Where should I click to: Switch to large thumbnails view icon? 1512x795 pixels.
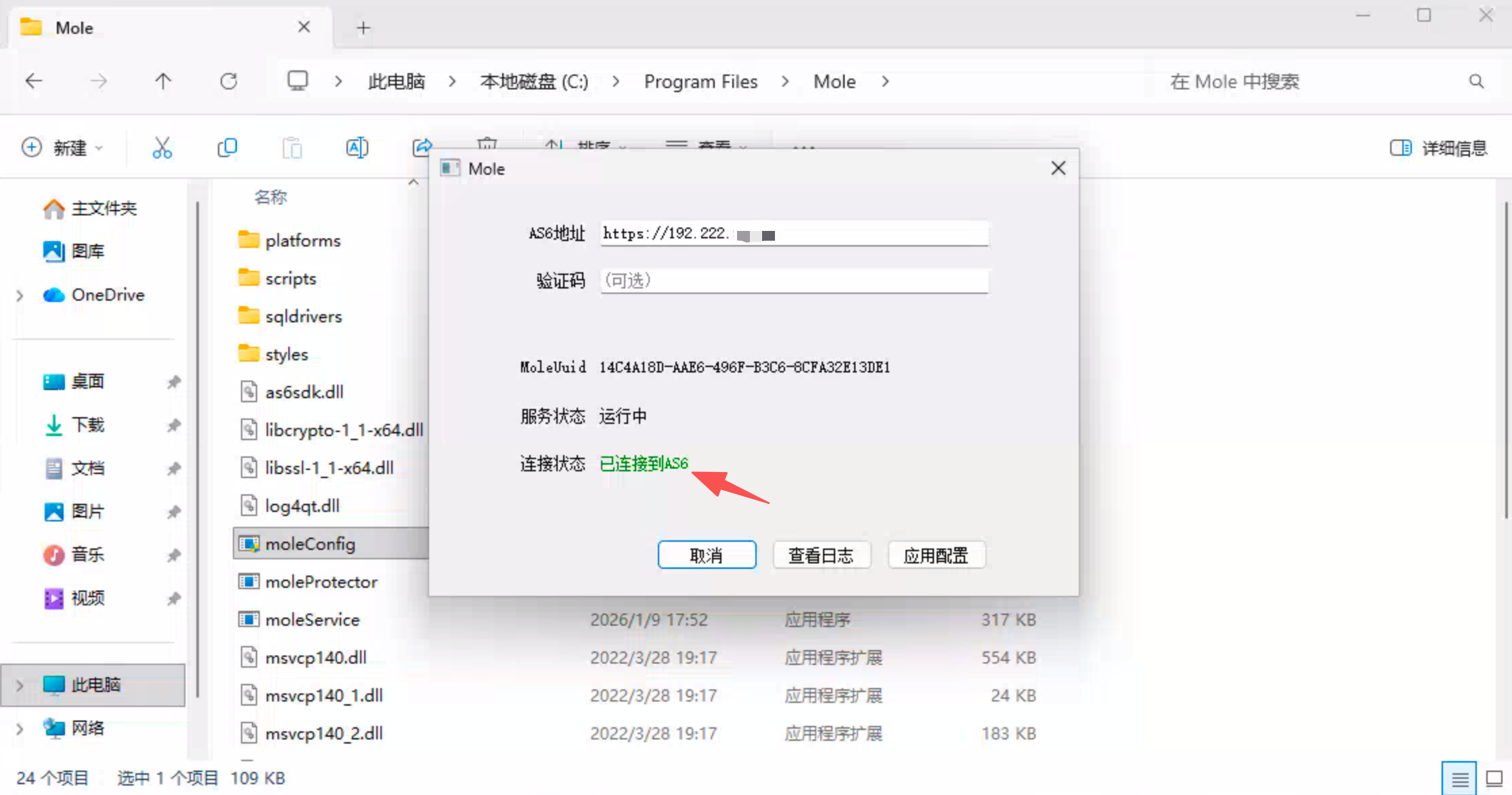pyautogui.click(x=1494, y=779)
